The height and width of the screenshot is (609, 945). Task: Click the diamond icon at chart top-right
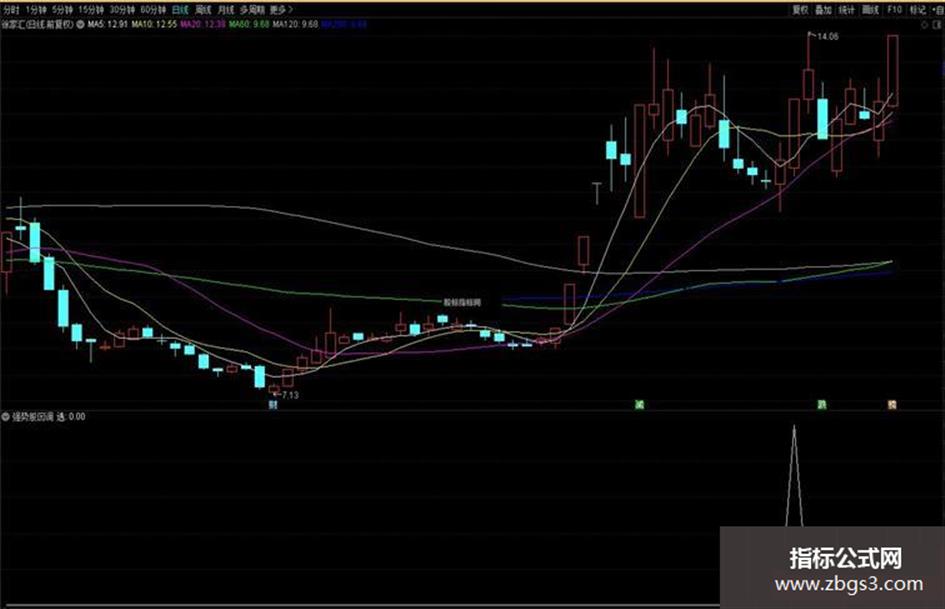pos(925,25)
